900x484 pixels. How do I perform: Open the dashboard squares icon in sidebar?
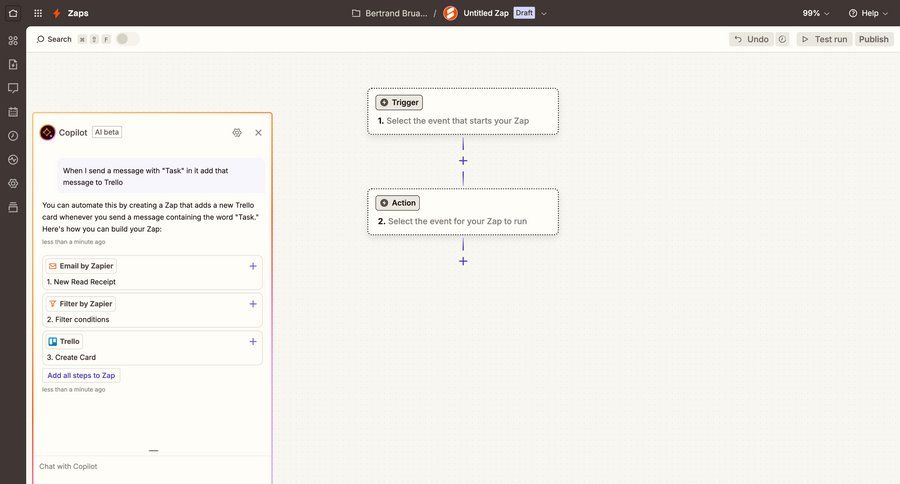(13, 40)
